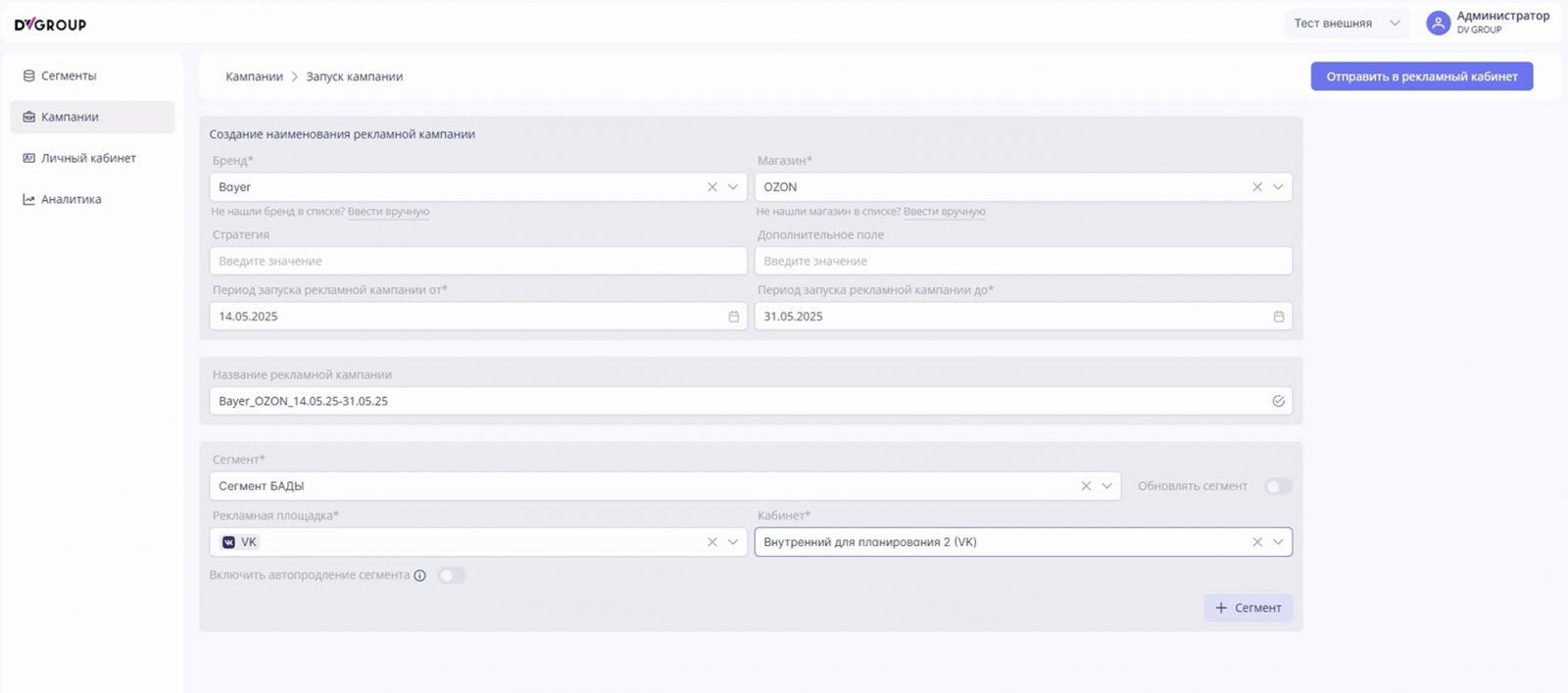
Task: Clear the Сегмент БАДы selection
Action: [x=1086, y=486]
